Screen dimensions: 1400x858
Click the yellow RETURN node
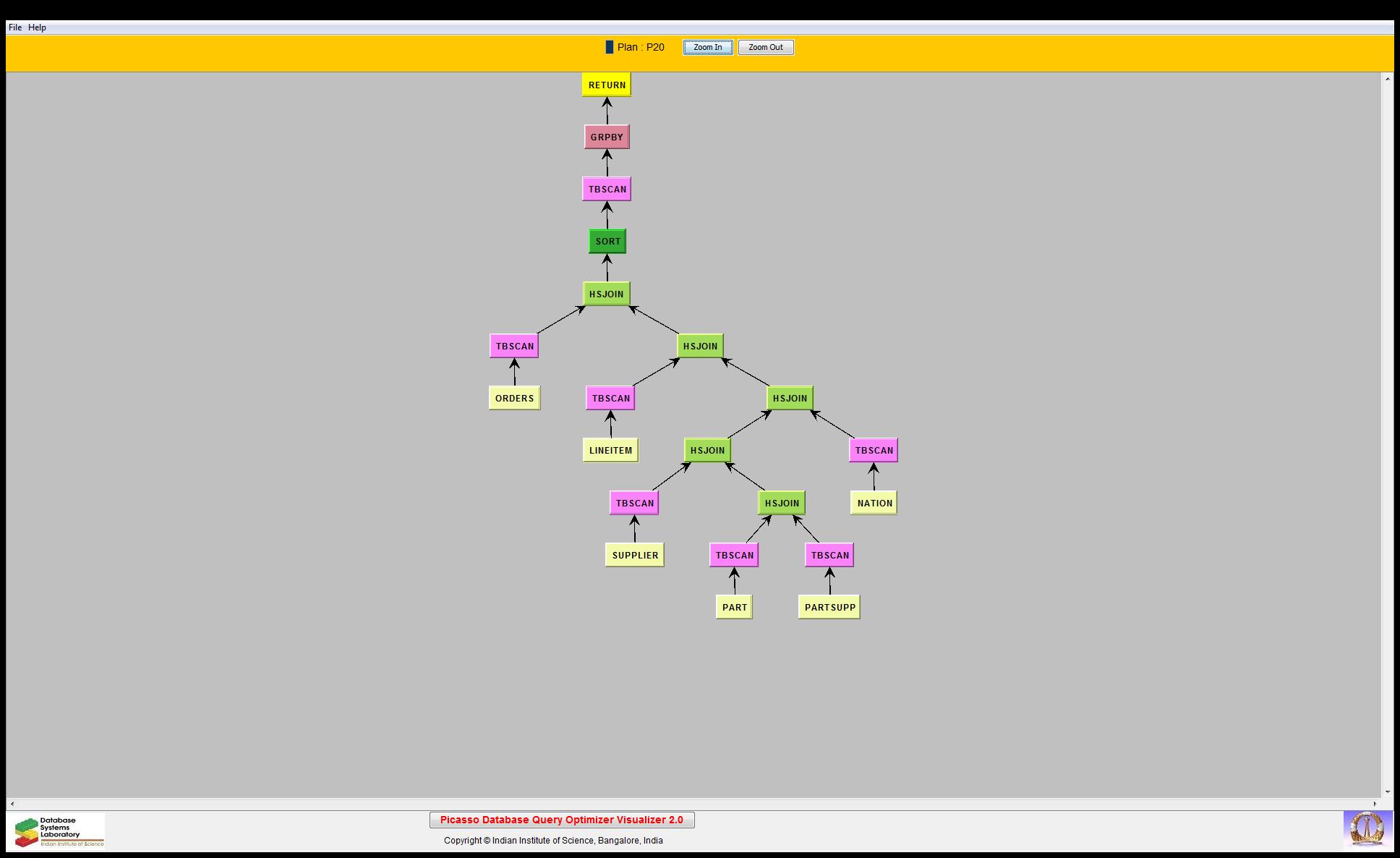point(606,85)
